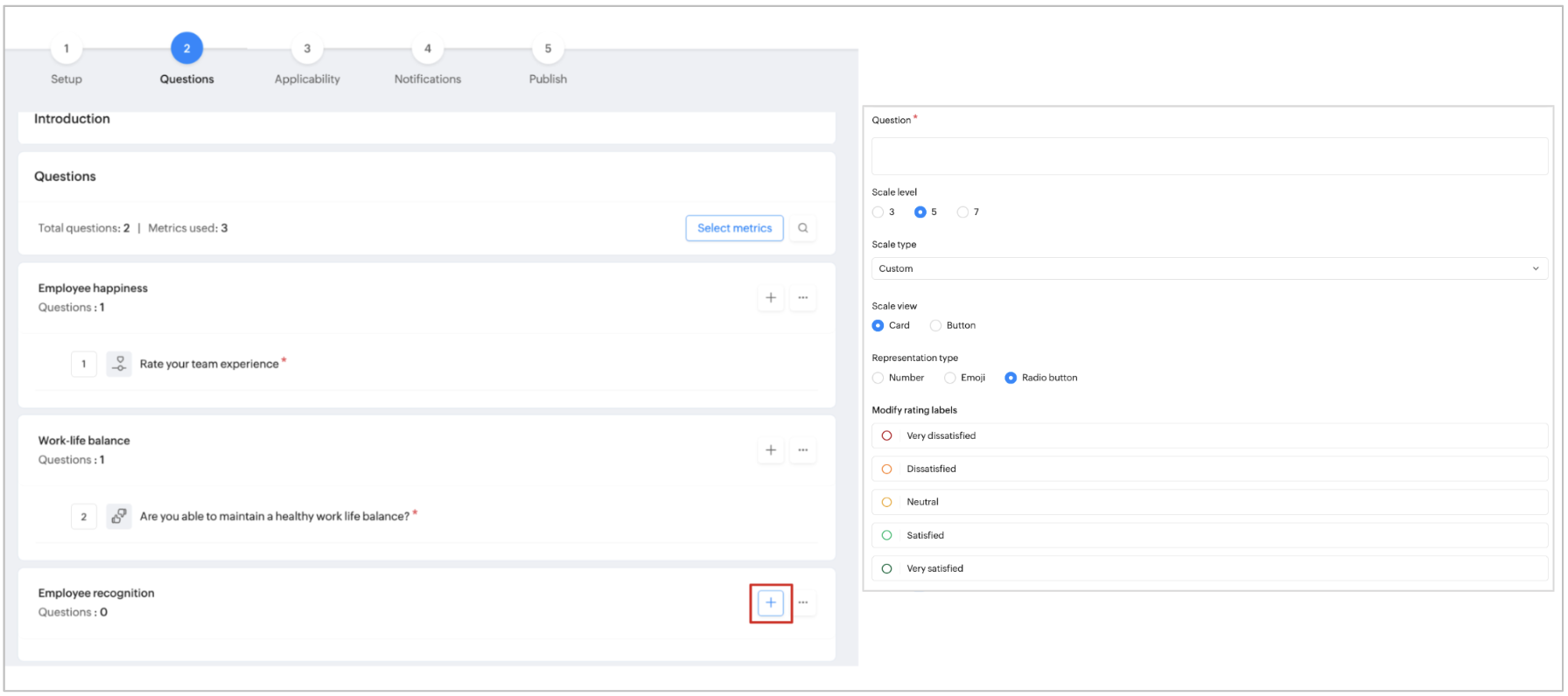Click the Select metrics button

tap(734, 228)
